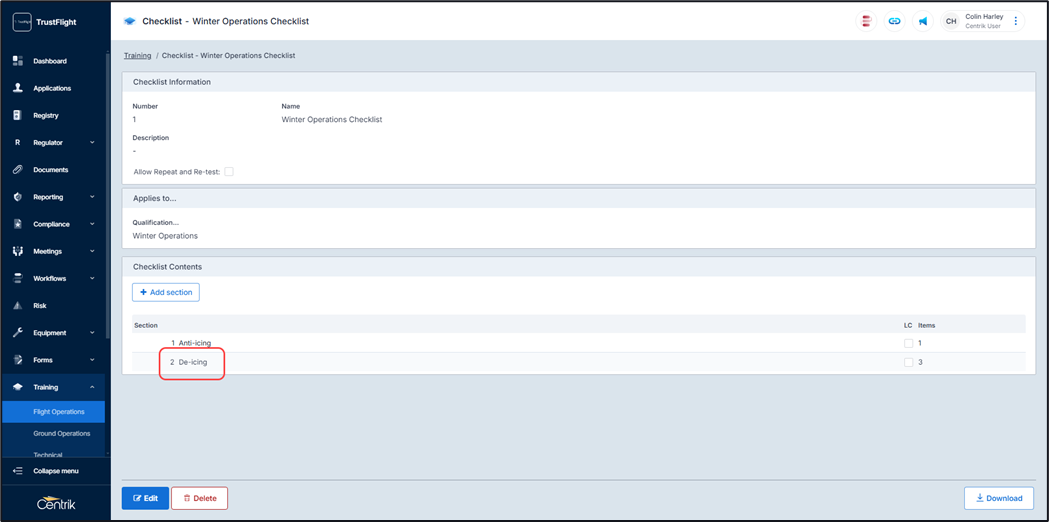This screenshot has width=1049, height=522.
Task: Toggle LC checkbox for Anti-icing section
Action: [908, 343]
